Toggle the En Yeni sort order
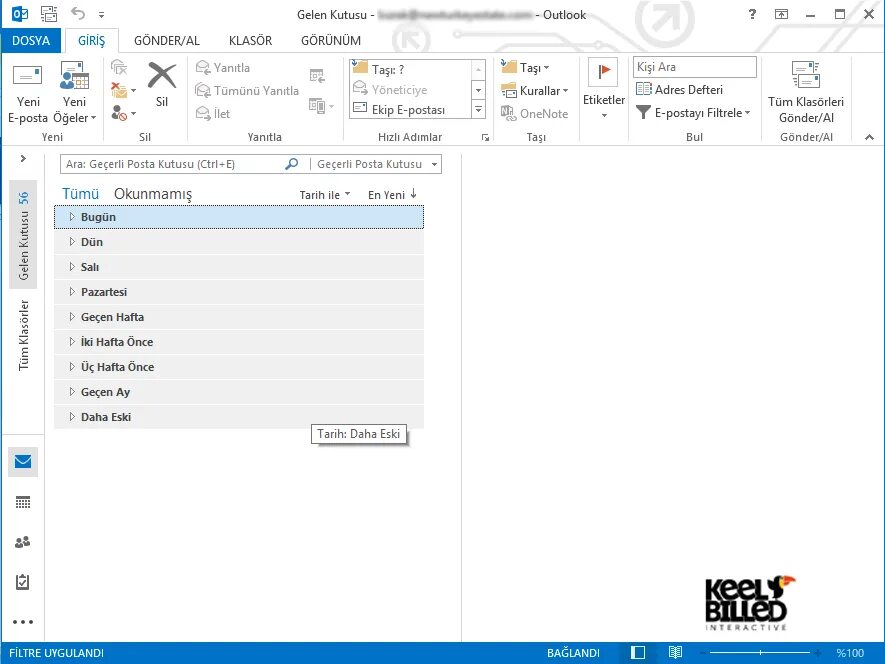This screenshot has width=885, height=664. [x=392, y=195]
